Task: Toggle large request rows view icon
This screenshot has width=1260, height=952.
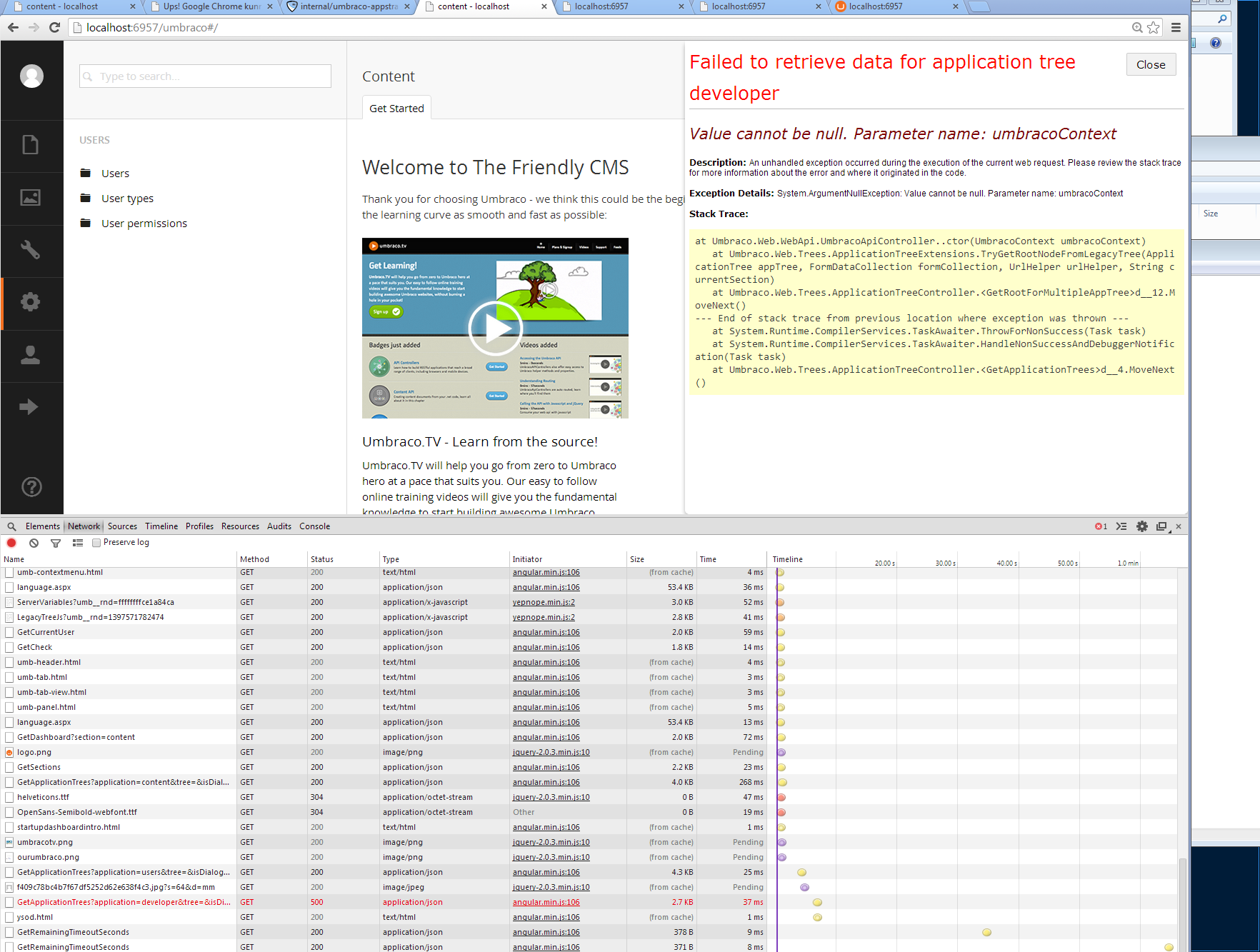Action: coord(78,543)
